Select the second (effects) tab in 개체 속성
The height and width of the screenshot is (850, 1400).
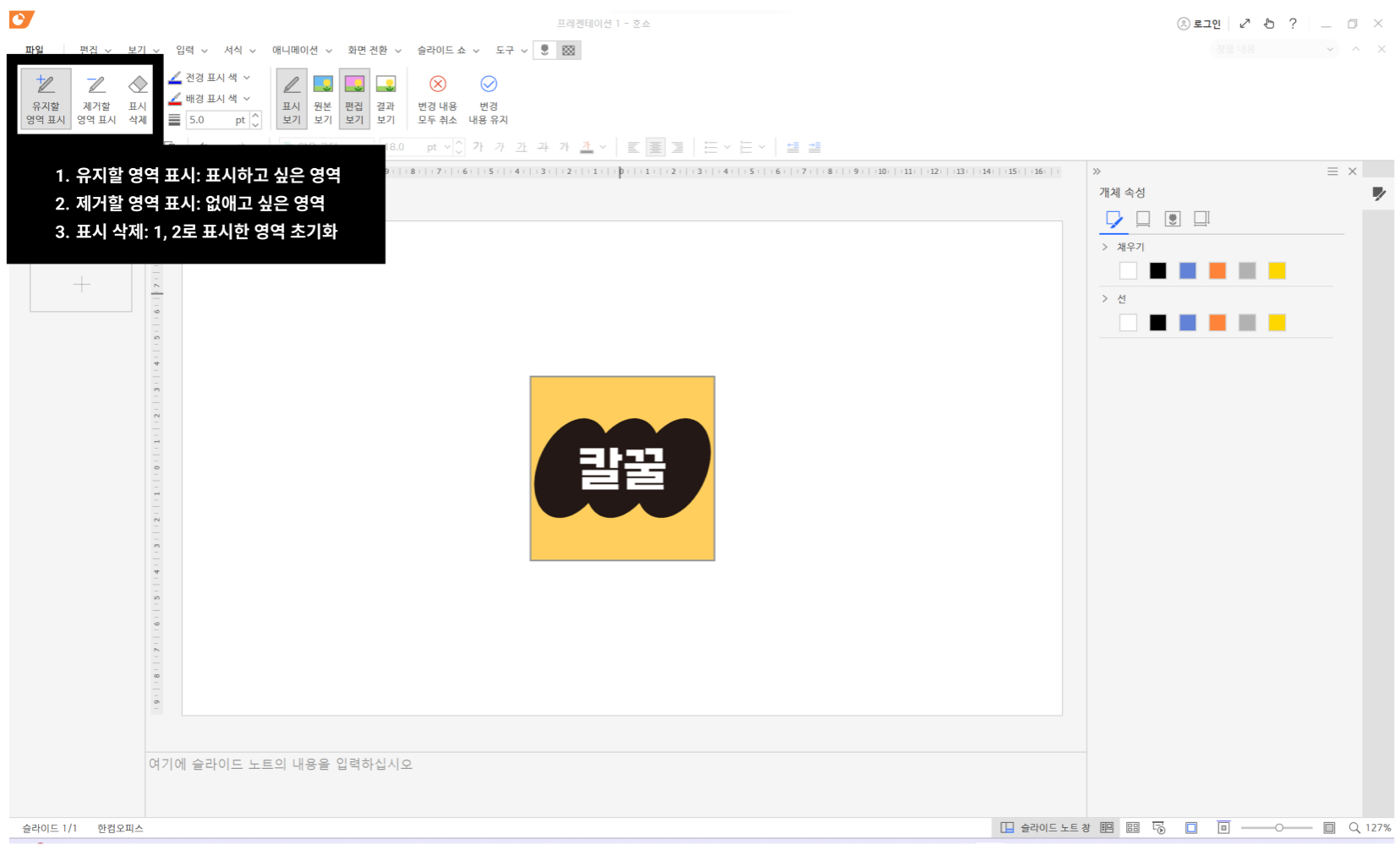pyautogui.click(x=1143, y=220)
